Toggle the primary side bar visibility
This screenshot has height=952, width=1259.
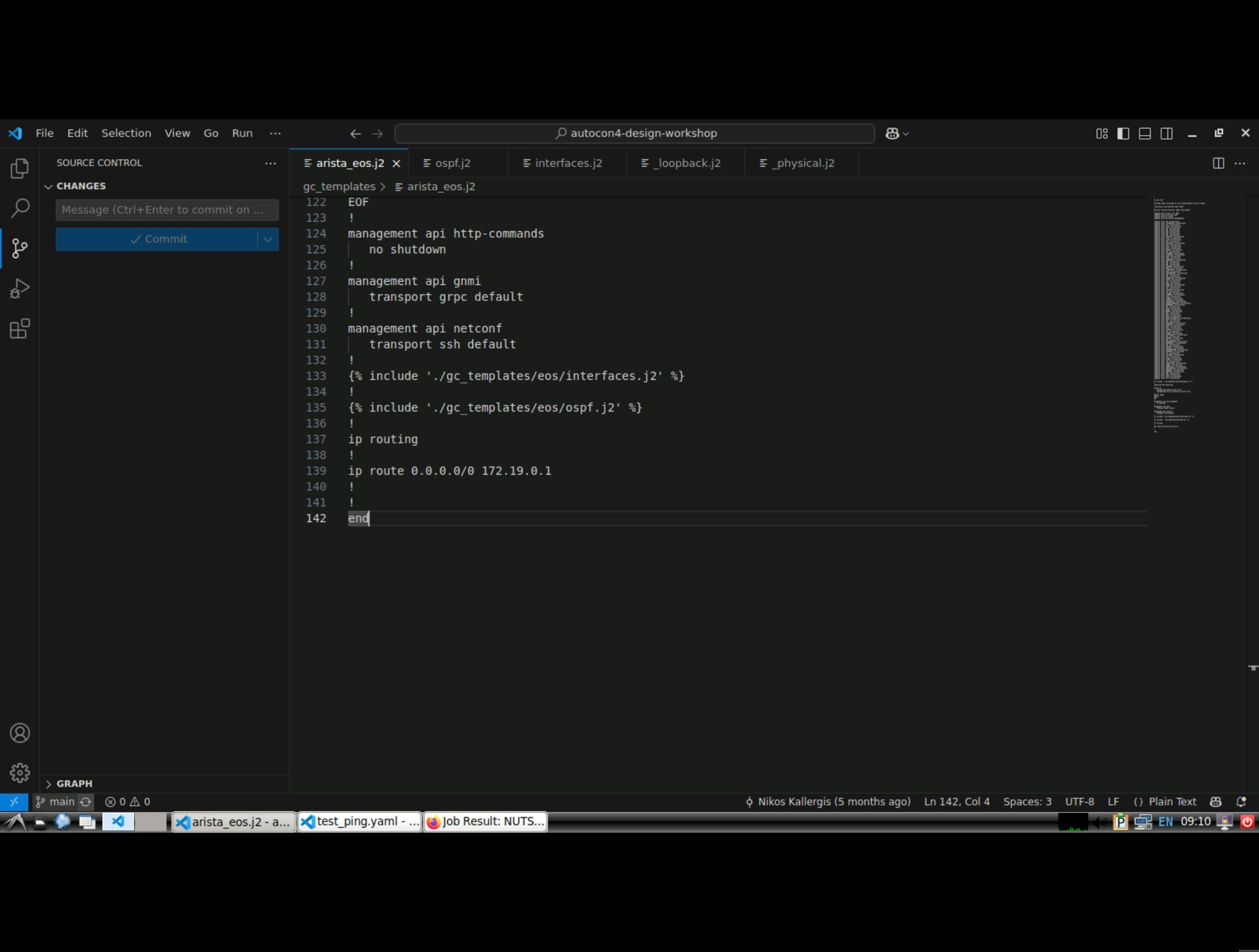coord(1123,133)
